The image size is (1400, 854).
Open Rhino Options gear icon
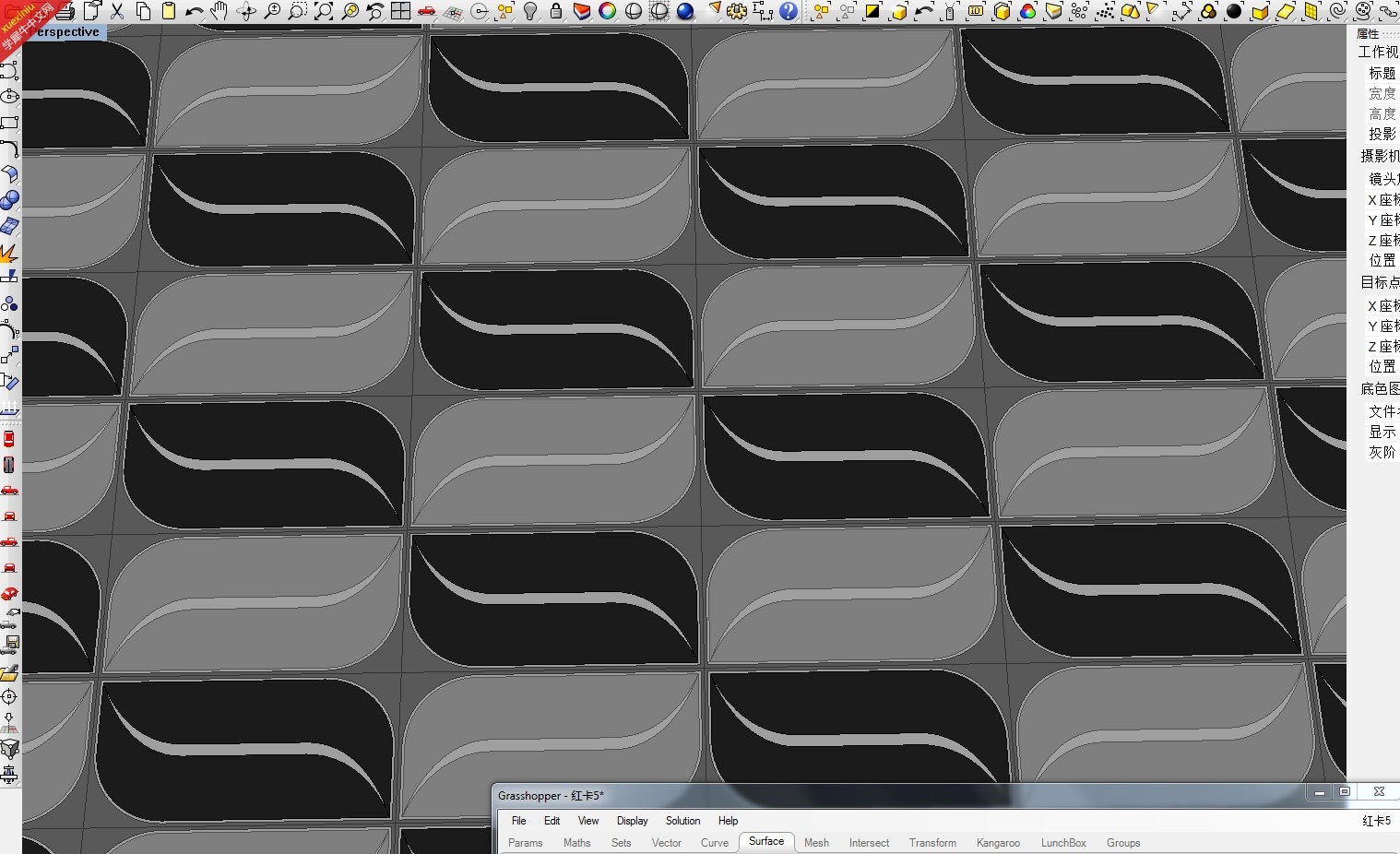coord(737,11)
